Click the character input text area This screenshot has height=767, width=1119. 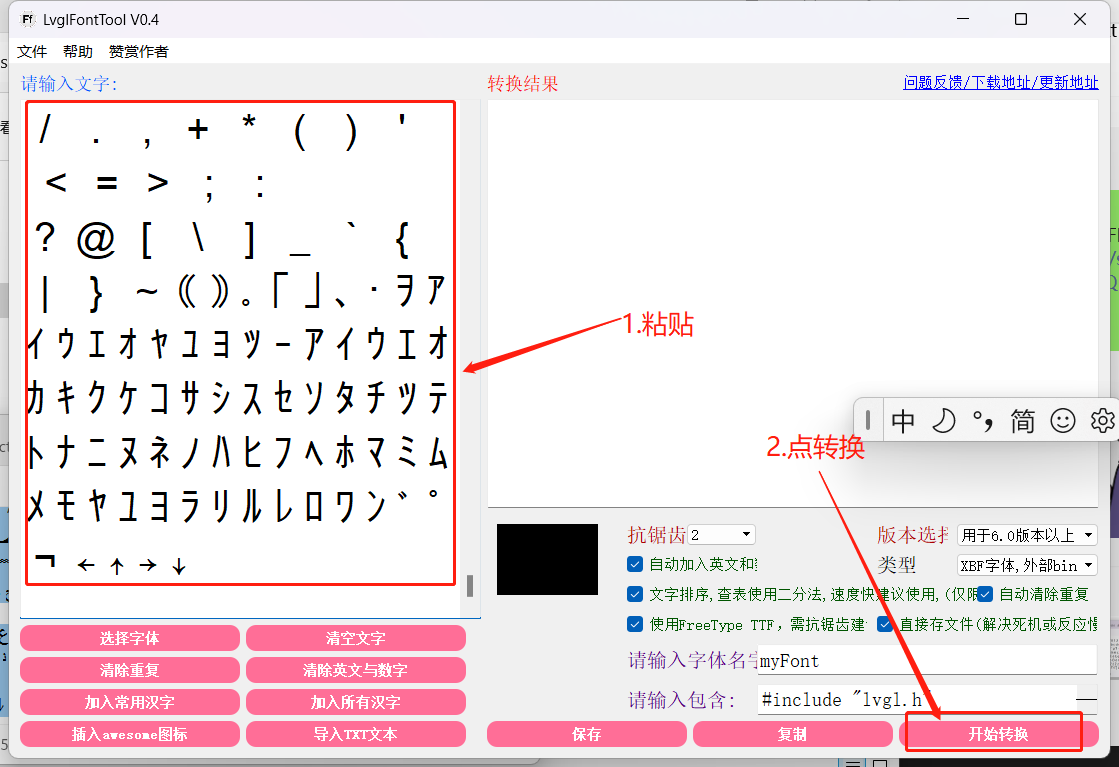pos(240,358)
